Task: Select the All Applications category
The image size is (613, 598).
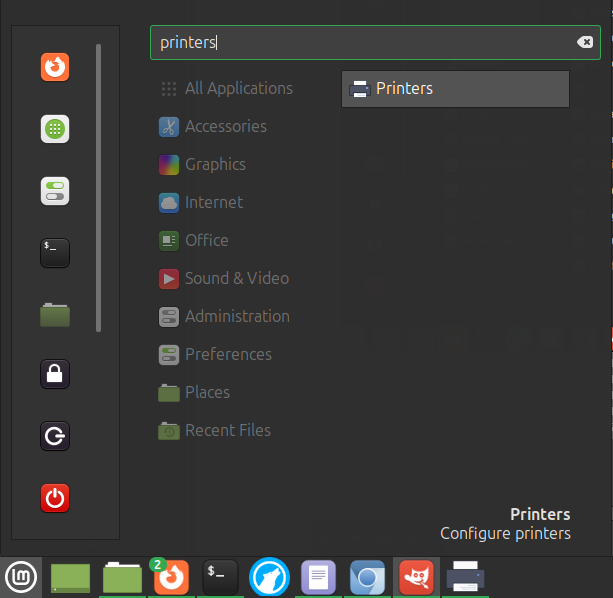Action: 238,89
